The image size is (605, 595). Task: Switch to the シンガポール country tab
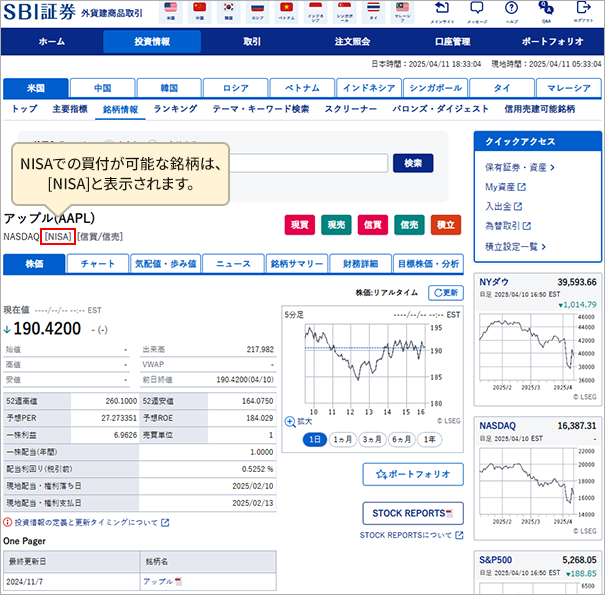pos(436,88)
